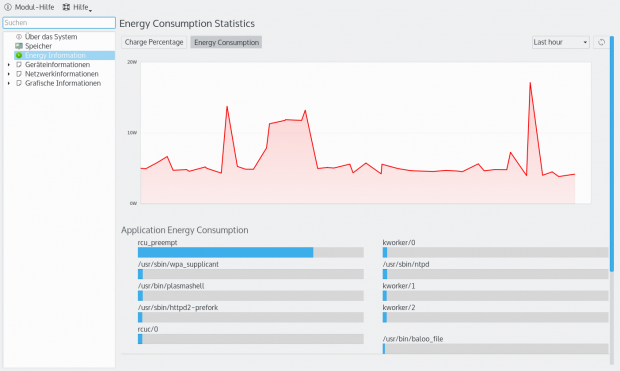
Task: Open Netzwerkinformationen category
Action: [62, 74]
